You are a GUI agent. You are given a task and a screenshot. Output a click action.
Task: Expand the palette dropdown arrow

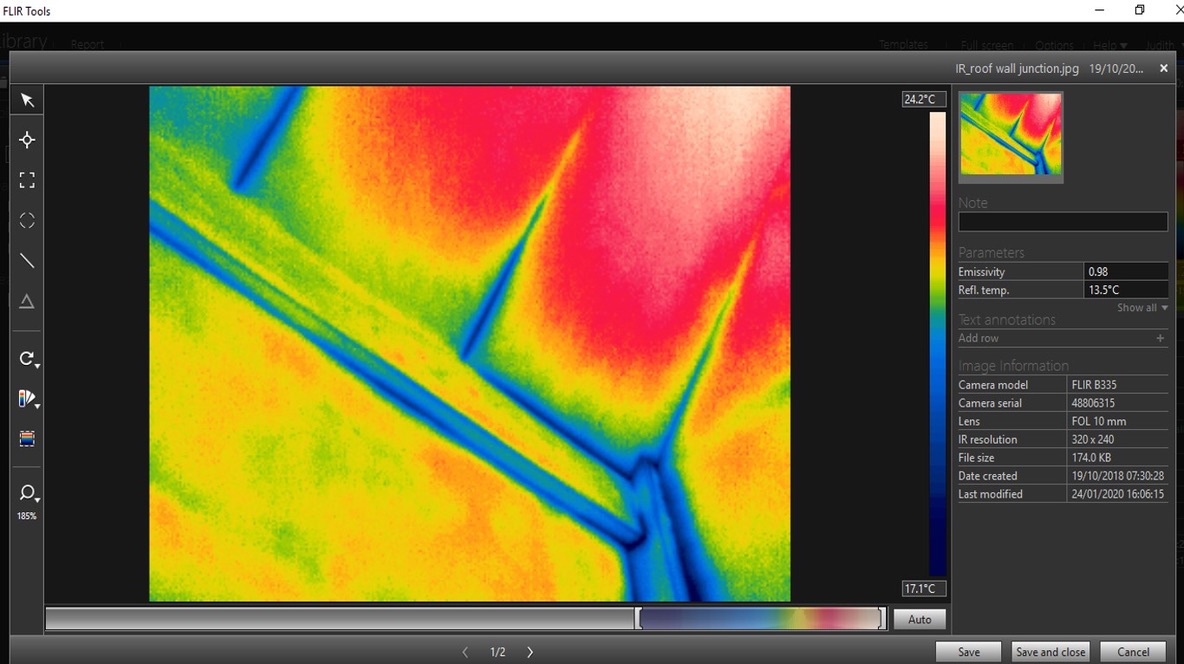click(x=36, y=404)
